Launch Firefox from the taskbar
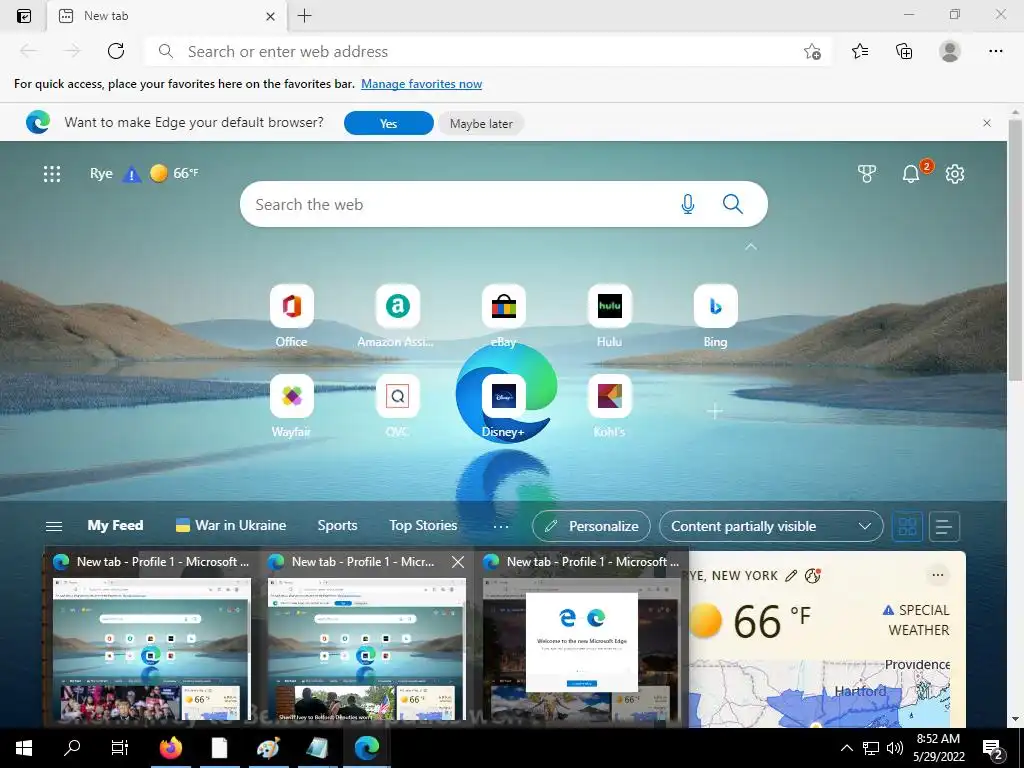The width and height of the screenshot is (1024, 768). (170, 748)
